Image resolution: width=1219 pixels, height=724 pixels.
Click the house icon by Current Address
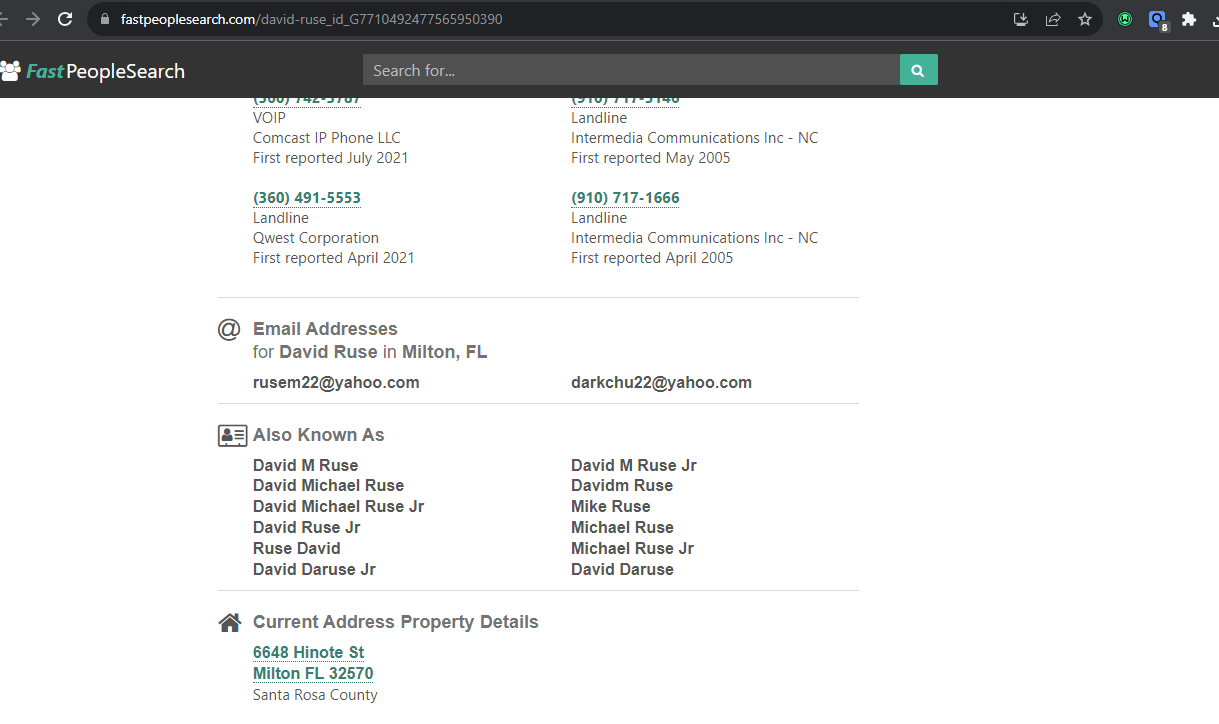click(x=230, y=623)
